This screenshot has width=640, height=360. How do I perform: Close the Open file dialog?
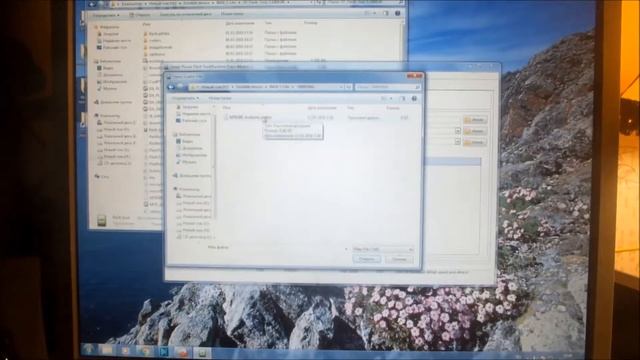pos(415,76)
